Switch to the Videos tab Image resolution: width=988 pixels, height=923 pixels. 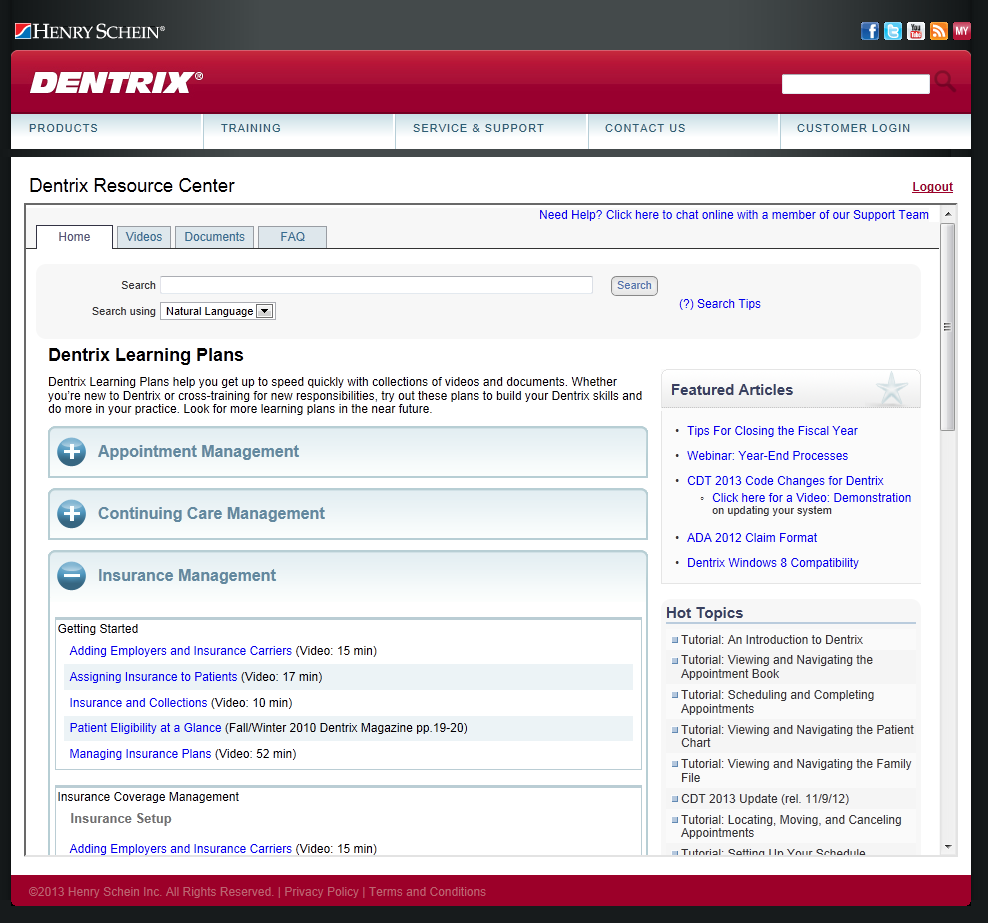[x=144, y=237]
